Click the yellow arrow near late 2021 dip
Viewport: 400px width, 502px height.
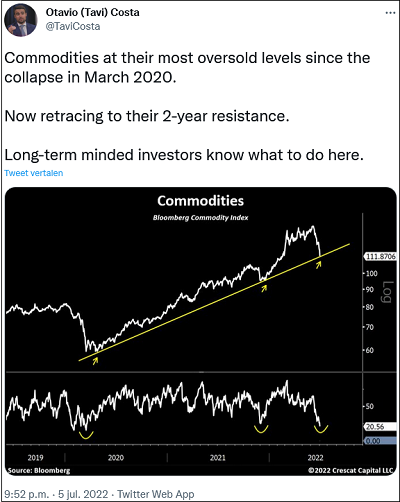tap(264, 289)
